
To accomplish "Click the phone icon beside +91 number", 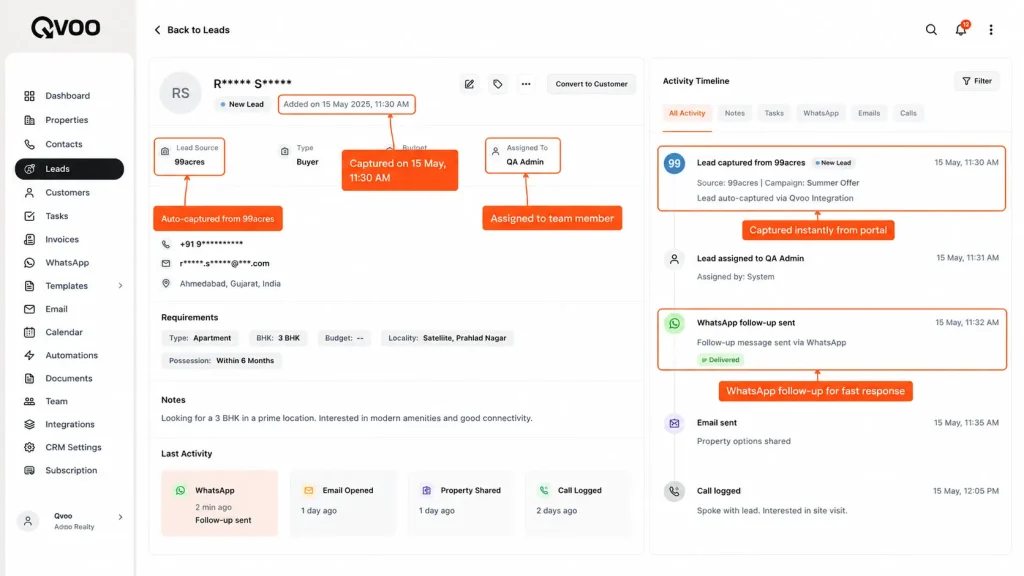I will coord(166,244).
